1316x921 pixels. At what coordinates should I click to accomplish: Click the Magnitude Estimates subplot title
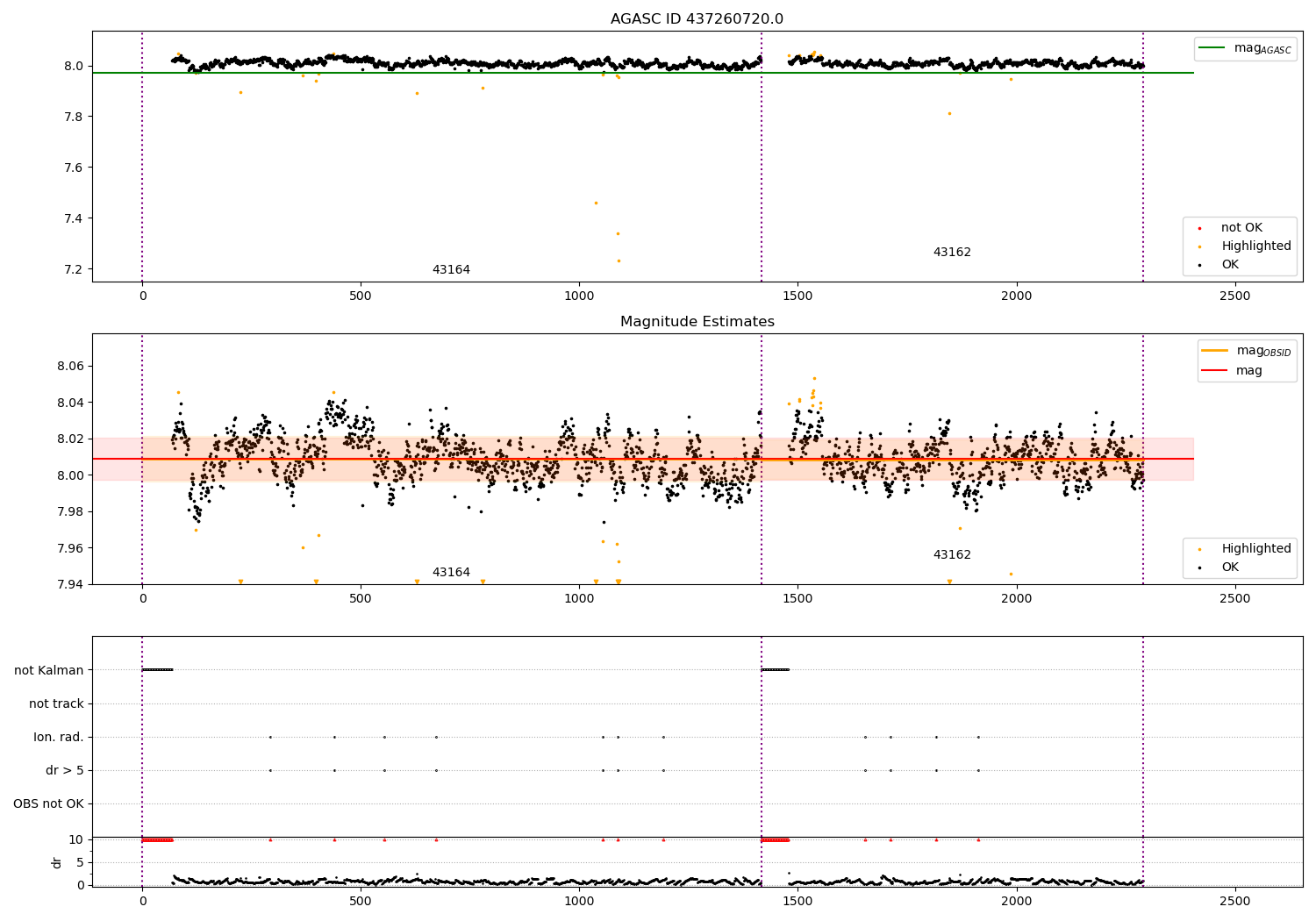[x=697, y=322]
